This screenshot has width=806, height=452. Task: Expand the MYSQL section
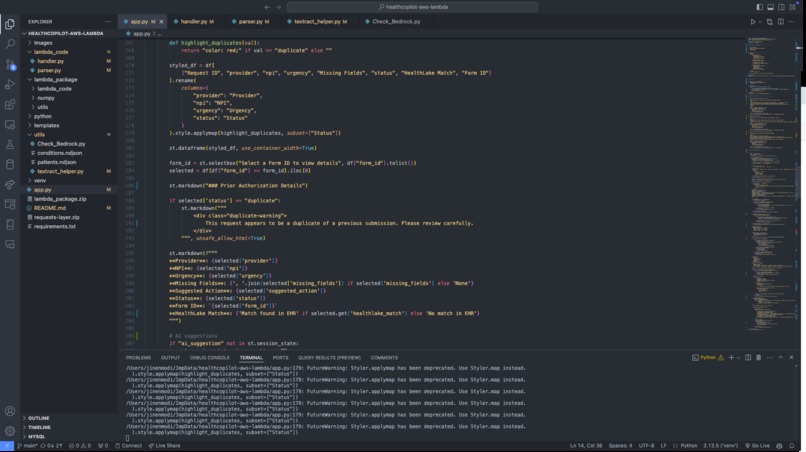click(36, 437)
